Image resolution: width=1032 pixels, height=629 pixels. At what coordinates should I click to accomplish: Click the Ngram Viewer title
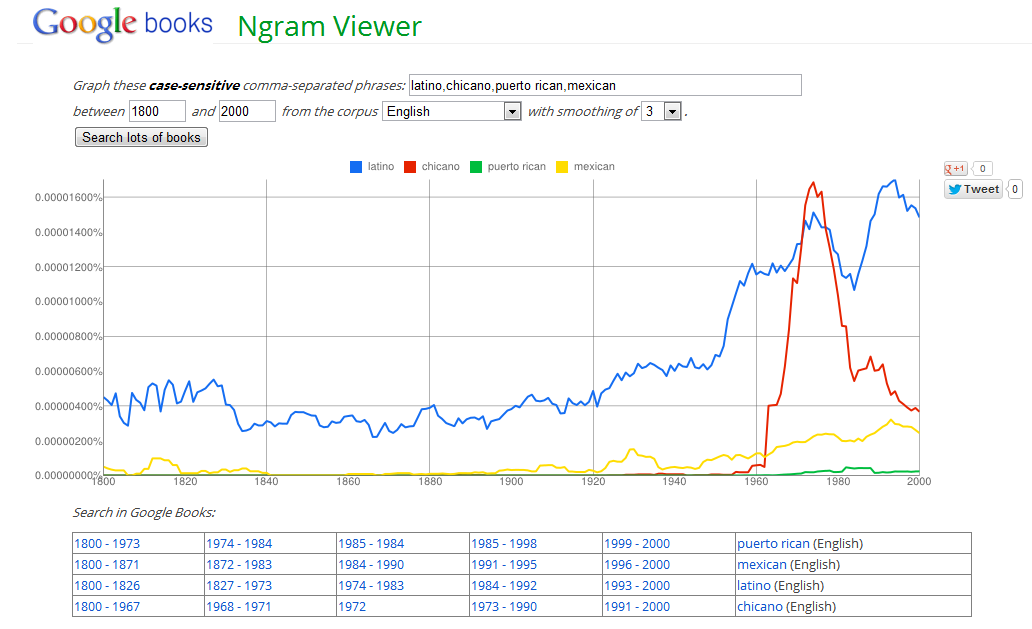[x=329, y=26]
